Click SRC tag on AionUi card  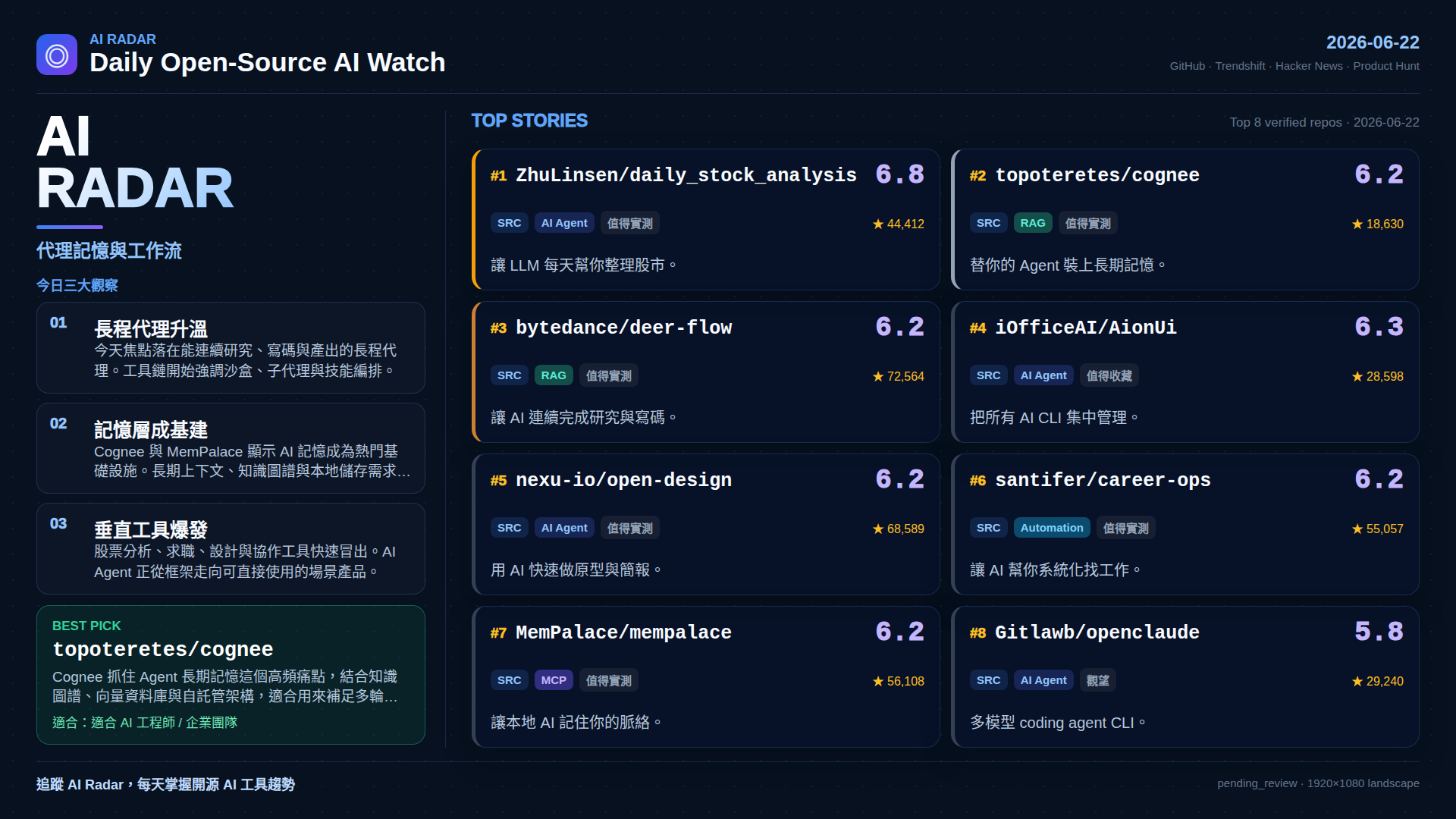pyautogui.click(x=988, y=375)
